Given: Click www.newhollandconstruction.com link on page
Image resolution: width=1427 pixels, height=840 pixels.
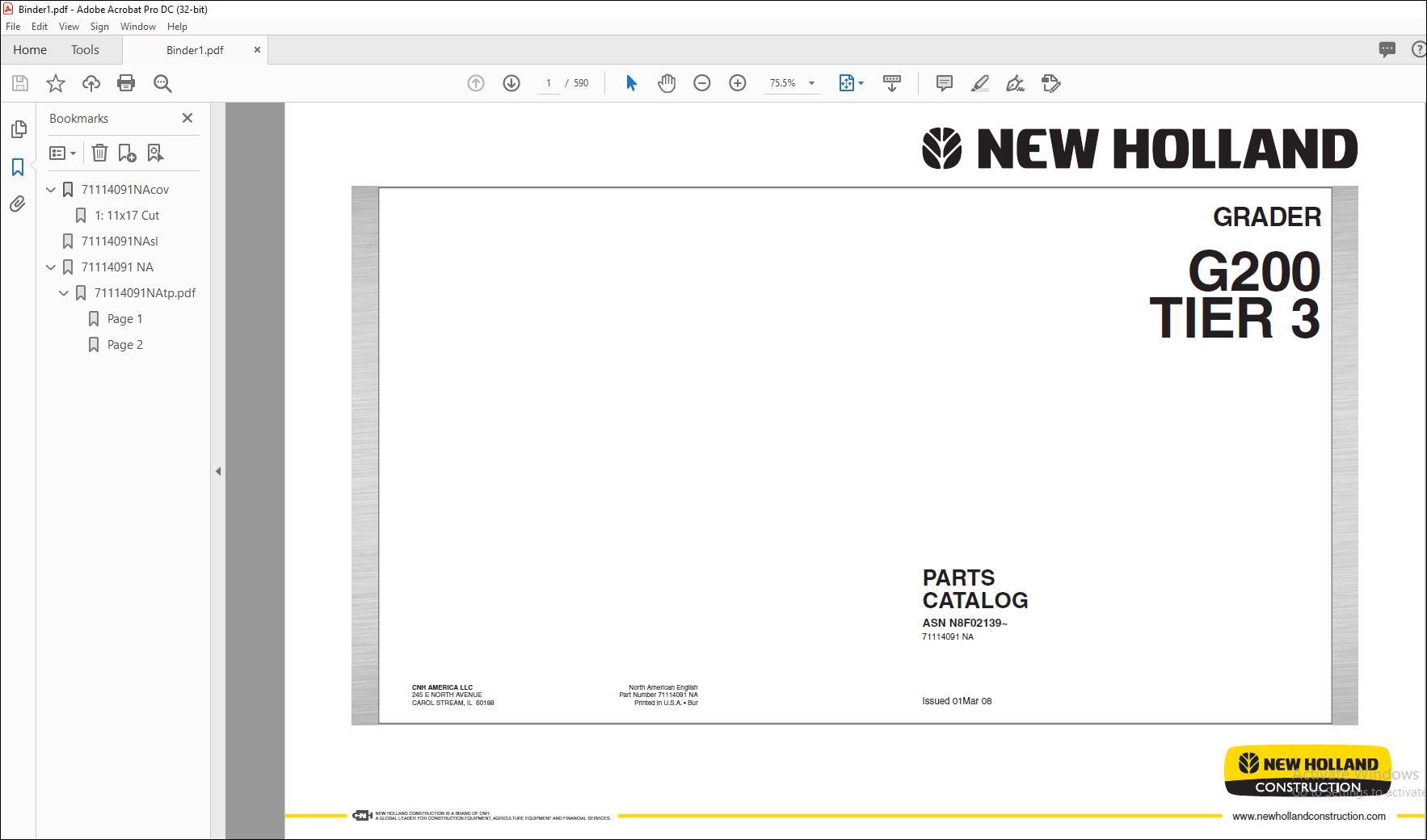Looking at the screenshot, I should [1309, 816].
